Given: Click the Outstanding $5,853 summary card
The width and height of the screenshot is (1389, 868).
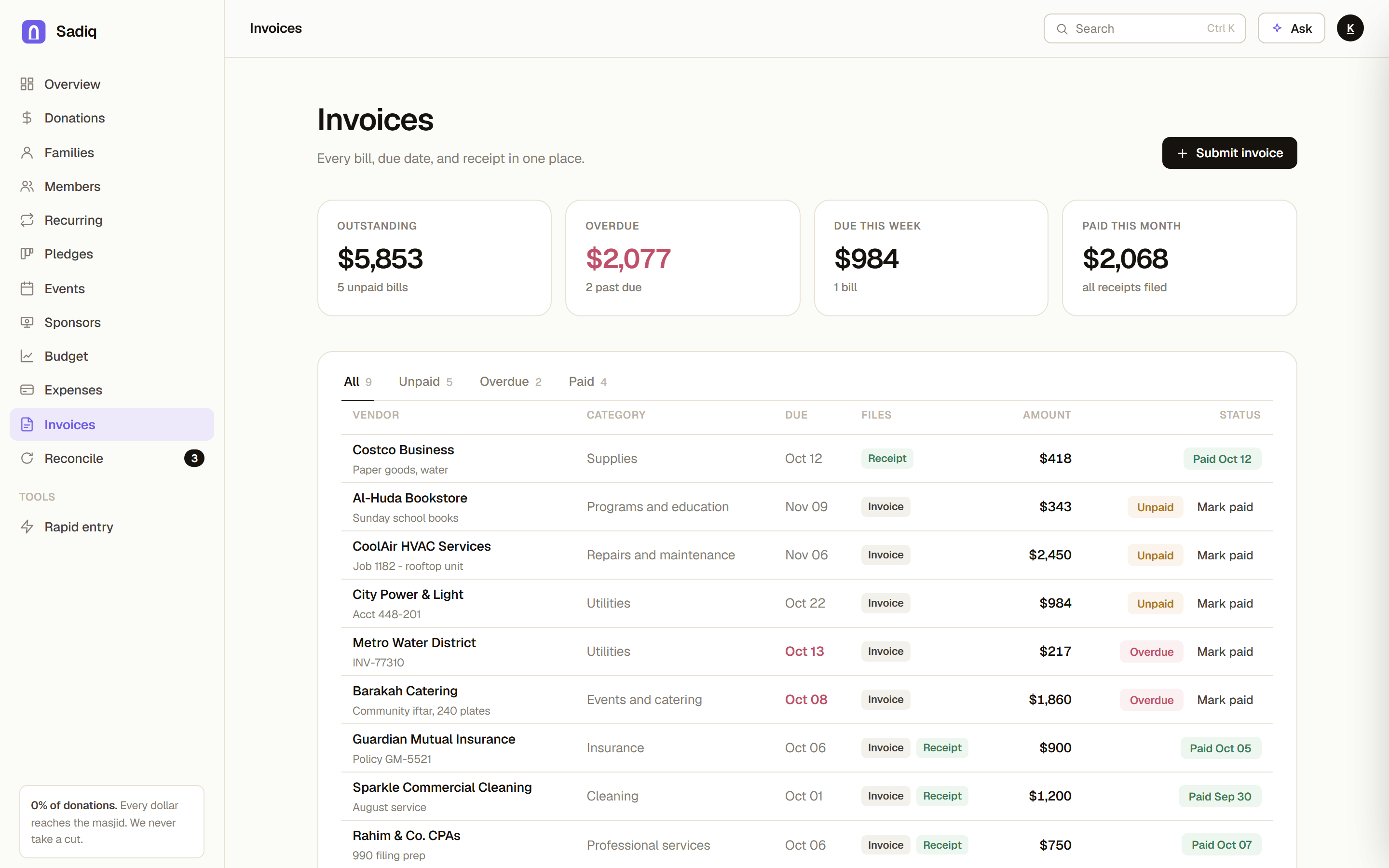Looking at the screenshot, I should point(435,258).
